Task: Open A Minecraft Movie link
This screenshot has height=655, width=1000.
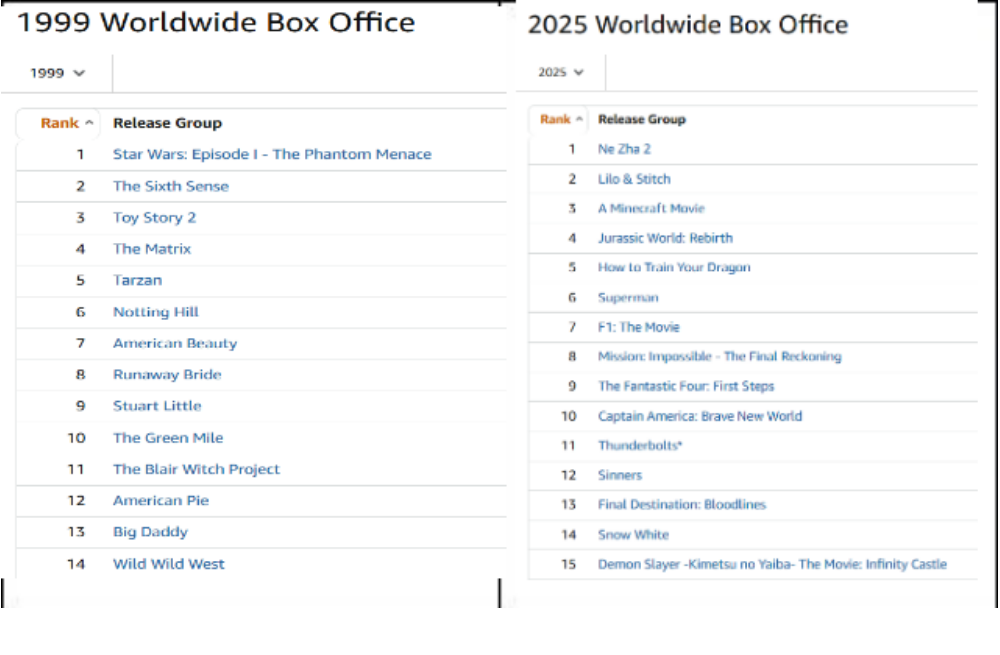Action: pos(651,209)
